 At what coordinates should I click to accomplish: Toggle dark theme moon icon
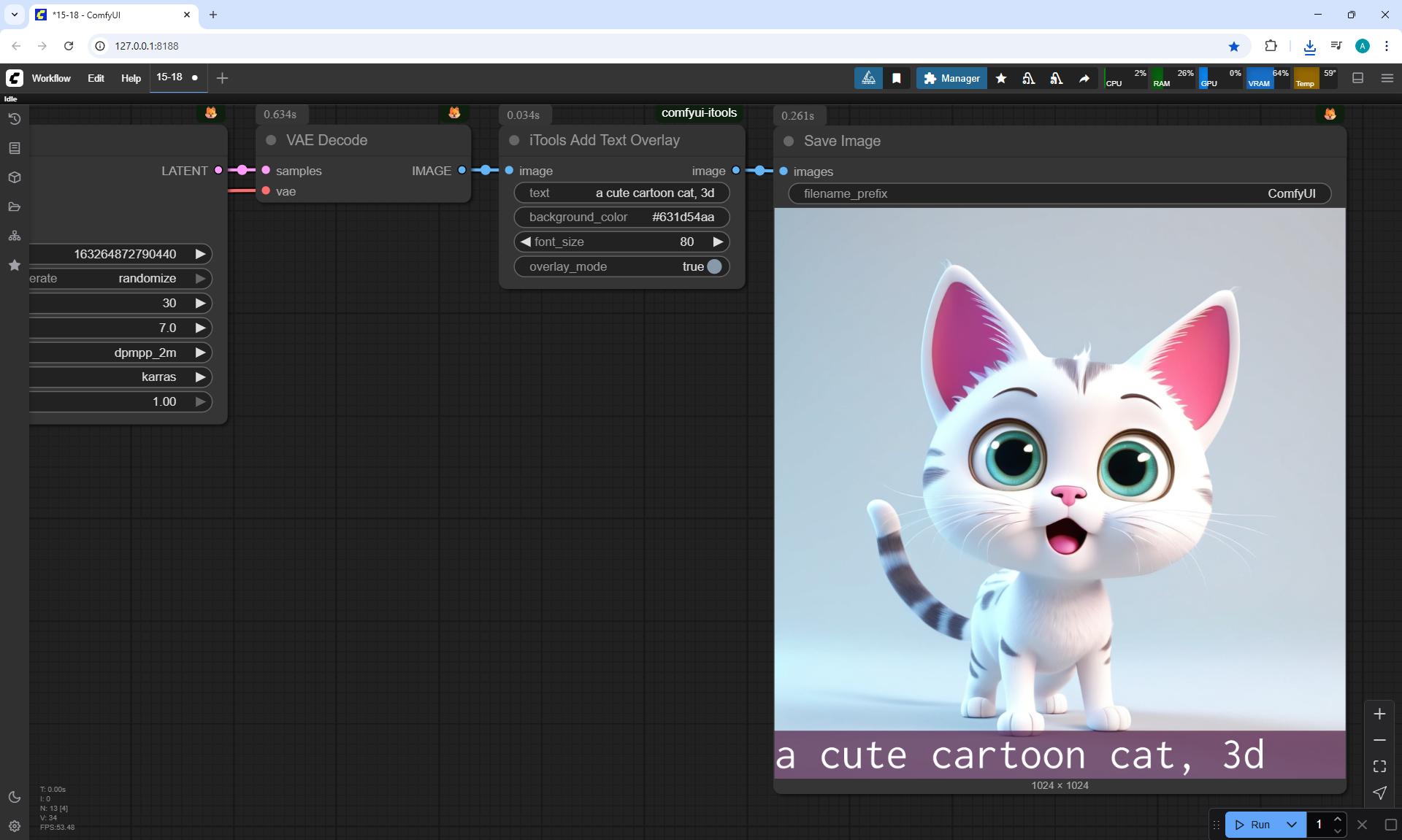14,797
